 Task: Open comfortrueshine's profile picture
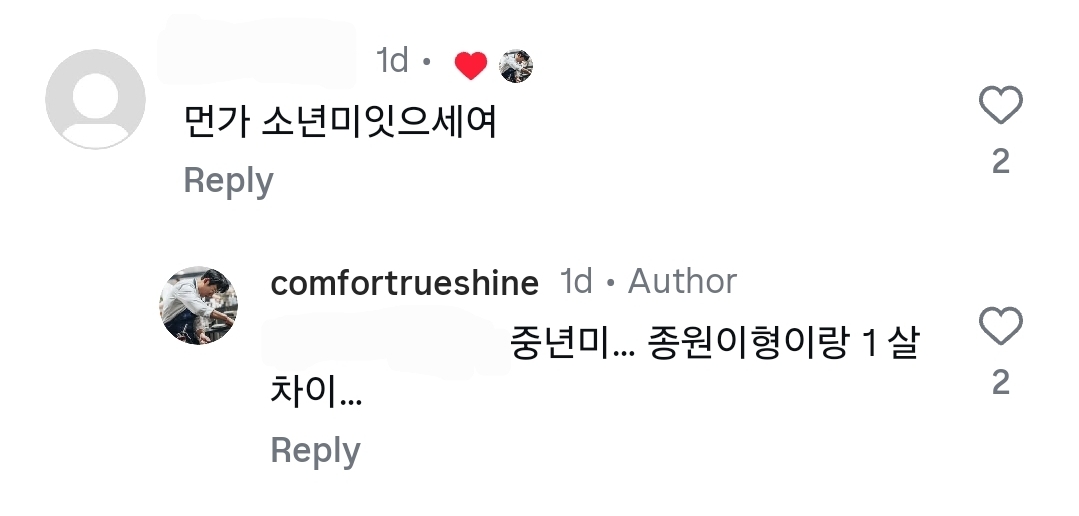(x=199, y=305)
